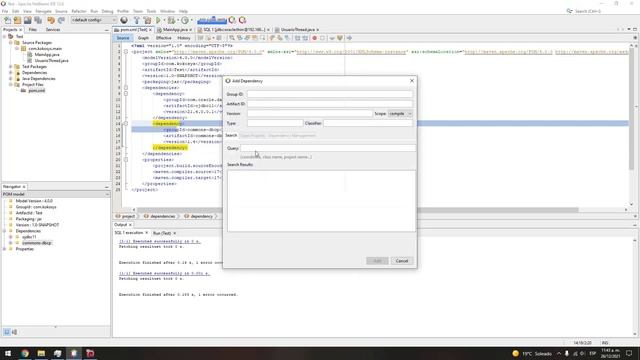Click the NetBeans taskbar icon
This screenshot has width=640, height=360.
pos(74,353)
